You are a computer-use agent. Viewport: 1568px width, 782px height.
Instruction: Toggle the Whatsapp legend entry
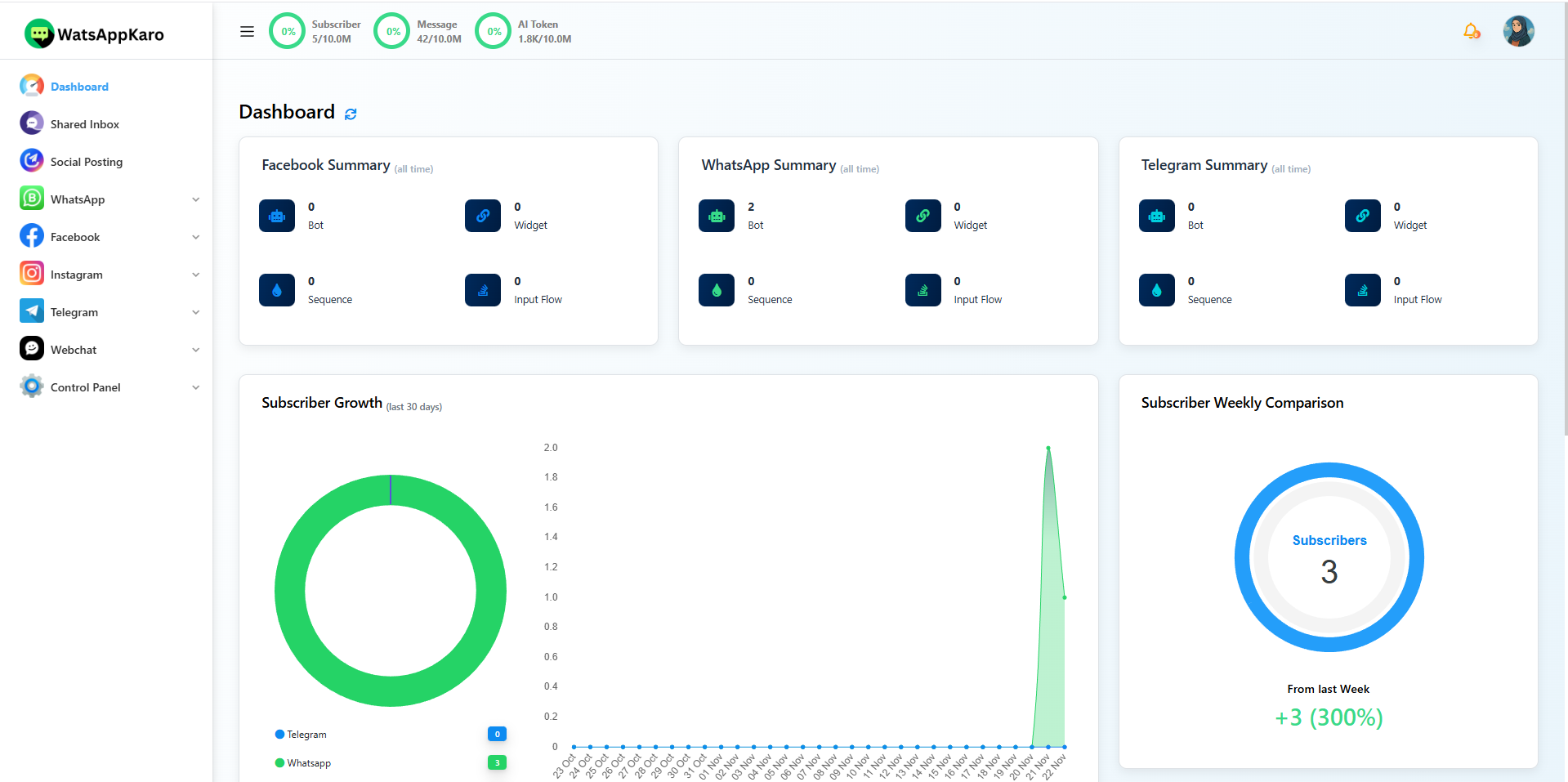coord(303,763)
